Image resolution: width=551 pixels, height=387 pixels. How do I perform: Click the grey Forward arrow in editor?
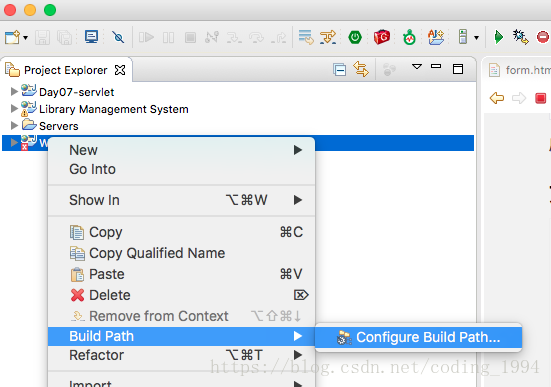[x=519, y=98]
